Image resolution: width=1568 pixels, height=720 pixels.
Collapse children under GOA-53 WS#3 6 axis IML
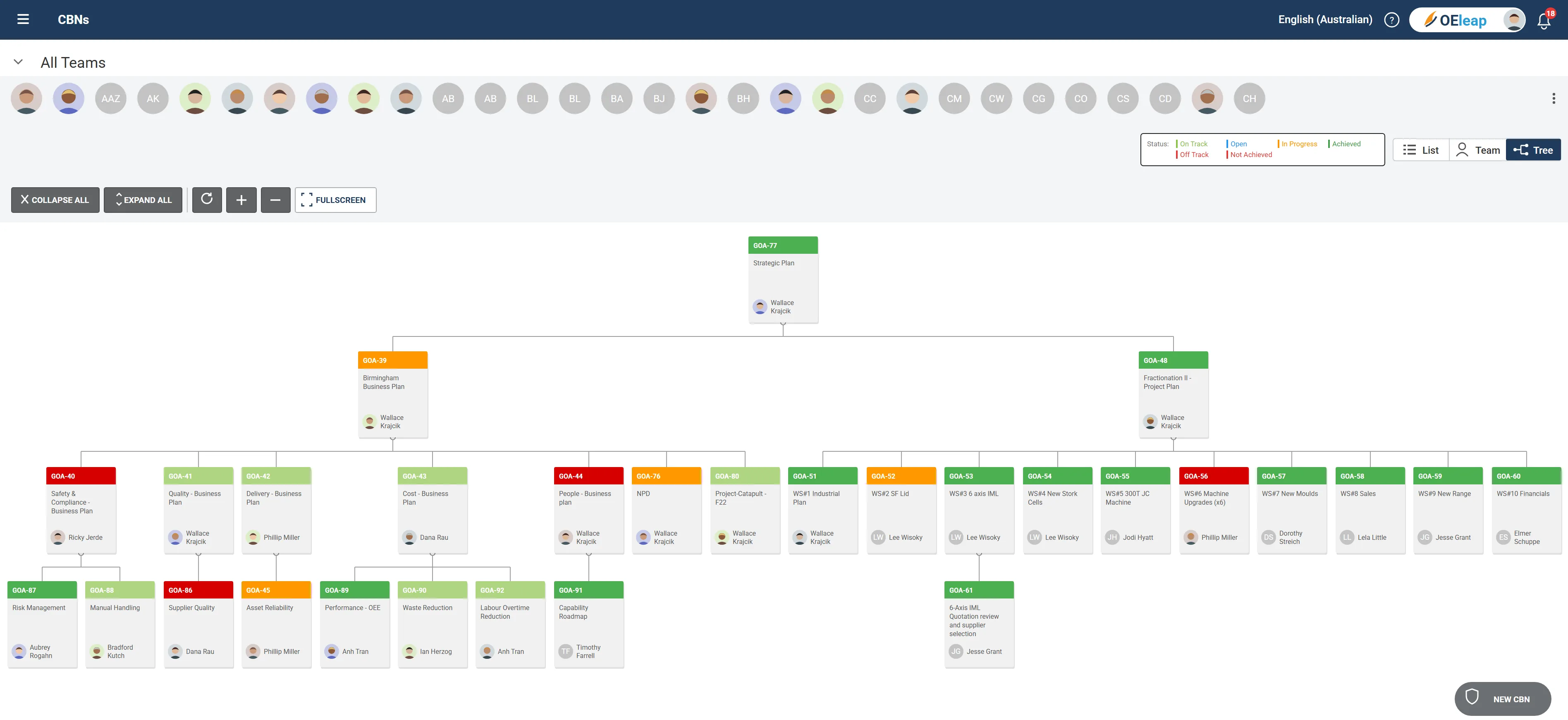click(x=979, y=554)
